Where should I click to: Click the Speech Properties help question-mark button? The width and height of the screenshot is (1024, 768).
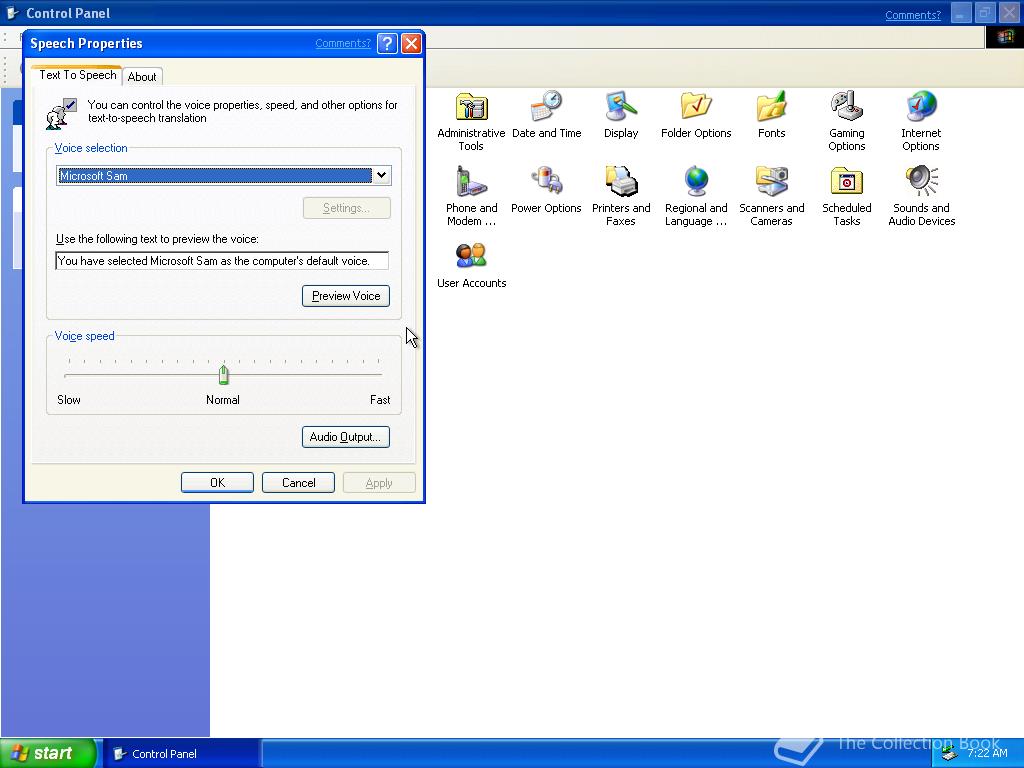pyautogui.click(x=387, y=43)
